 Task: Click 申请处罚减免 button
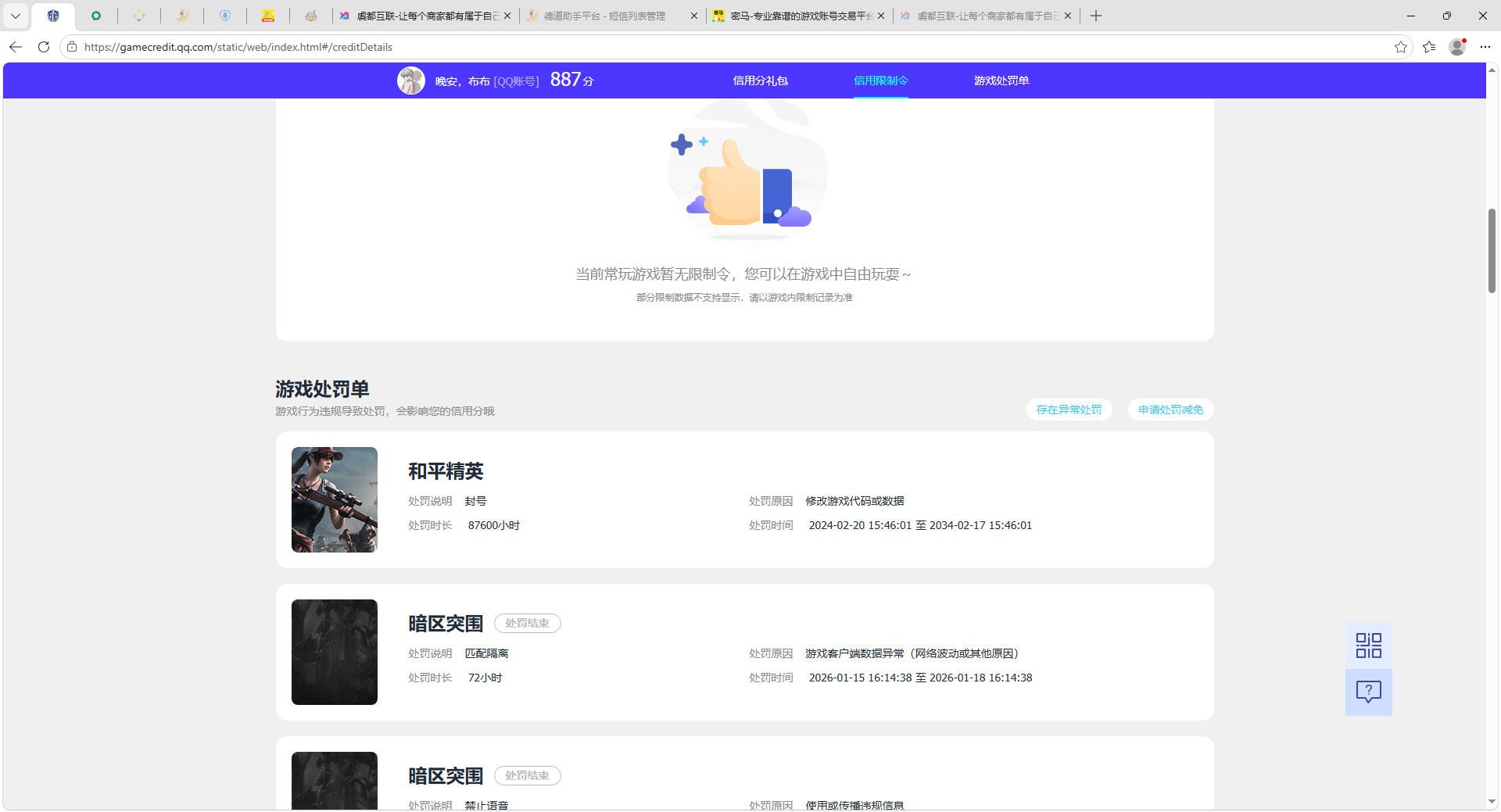[x=1170, y=410]
